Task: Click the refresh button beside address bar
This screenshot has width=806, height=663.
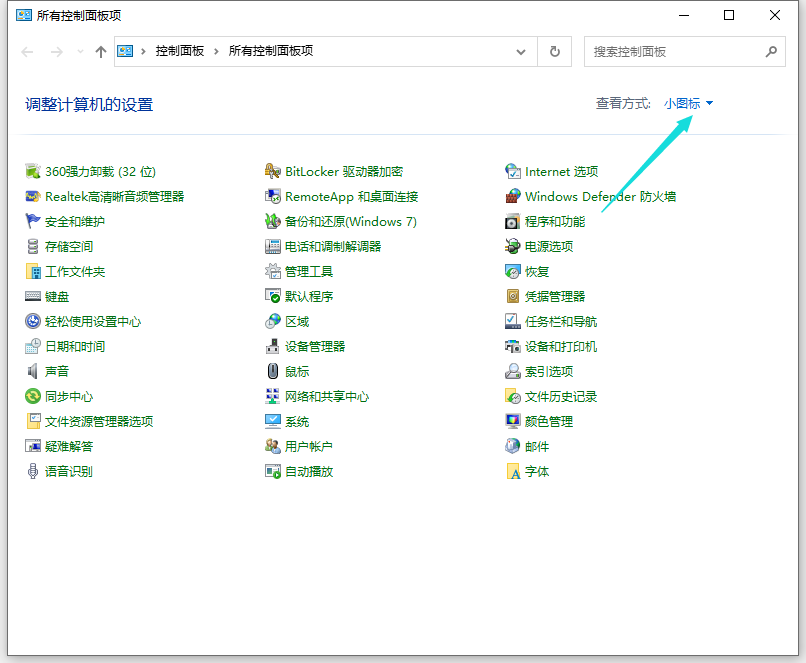Action: 555,52
